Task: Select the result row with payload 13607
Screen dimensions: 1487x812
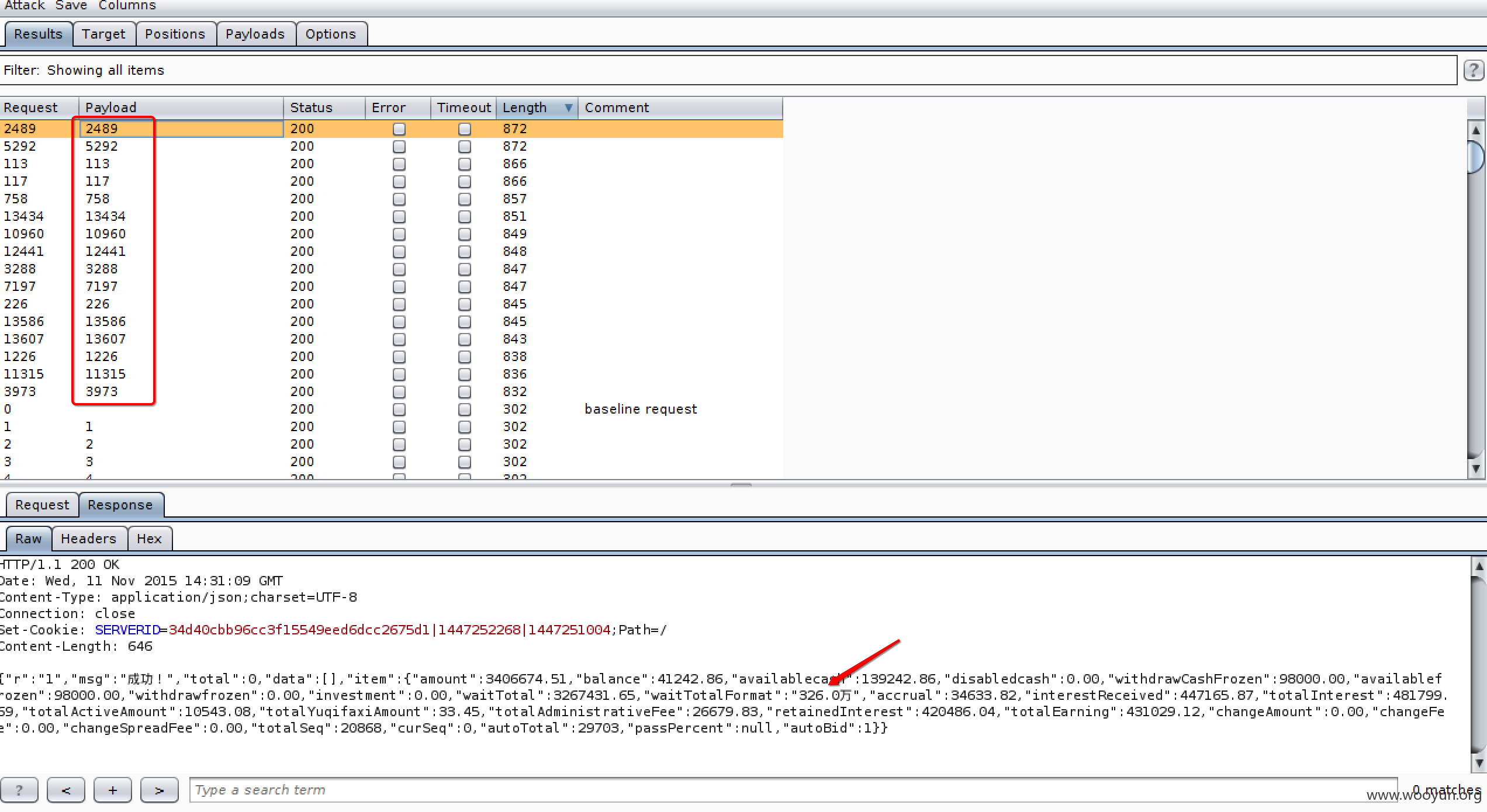Action: (x=391, y=339)
